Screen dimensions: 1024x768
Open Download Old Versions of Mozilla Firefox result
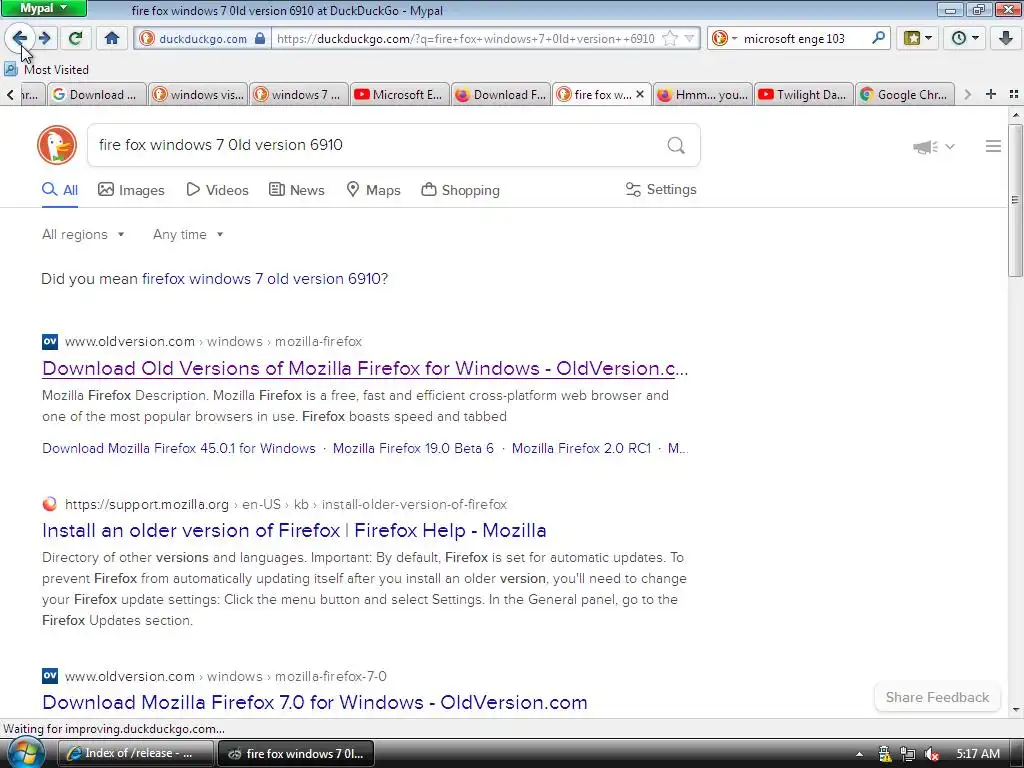(x=365, y=368)
